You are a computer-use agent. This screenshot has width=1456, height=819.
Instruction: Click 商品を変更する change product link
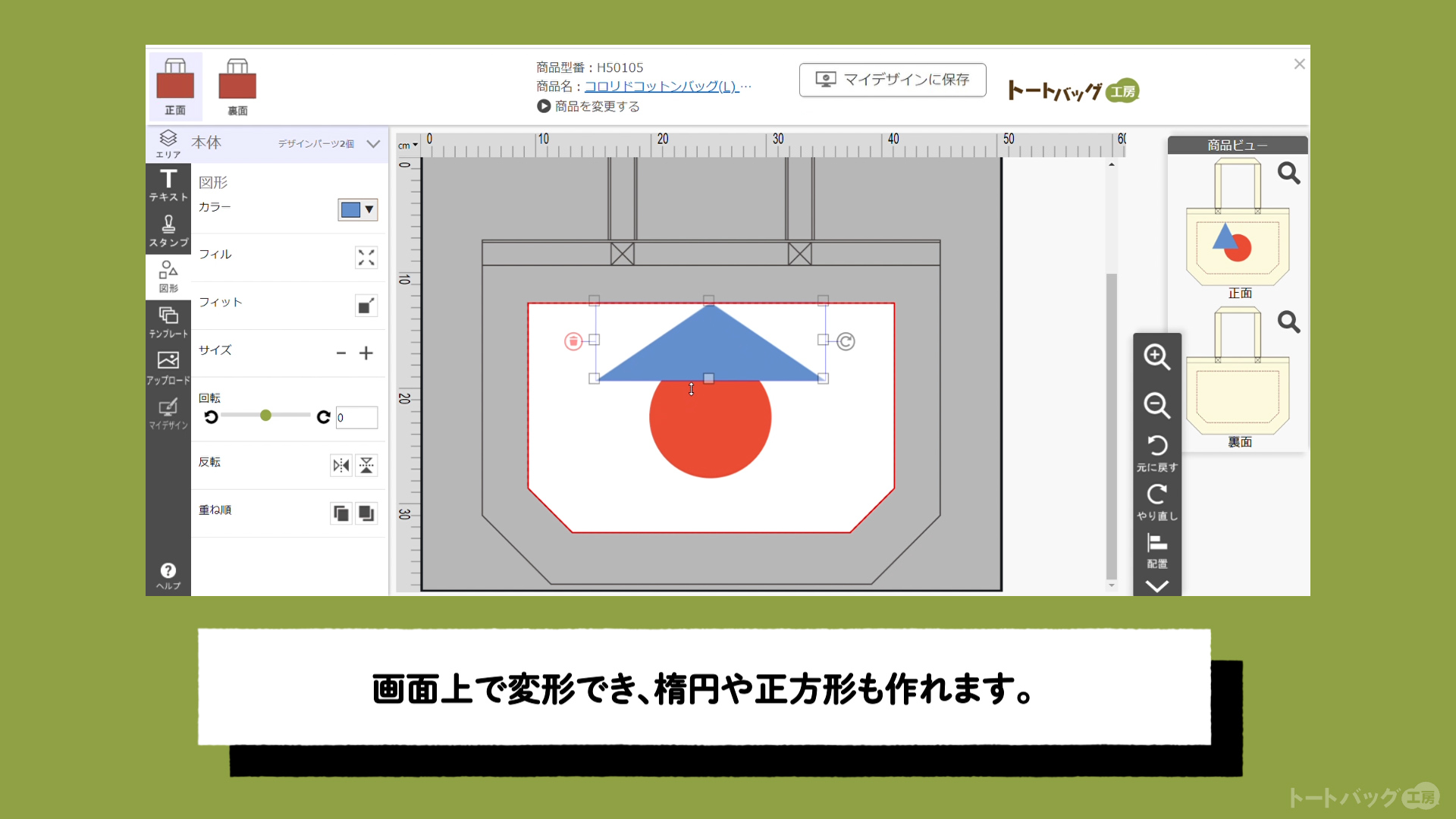(x=588, y=106)
